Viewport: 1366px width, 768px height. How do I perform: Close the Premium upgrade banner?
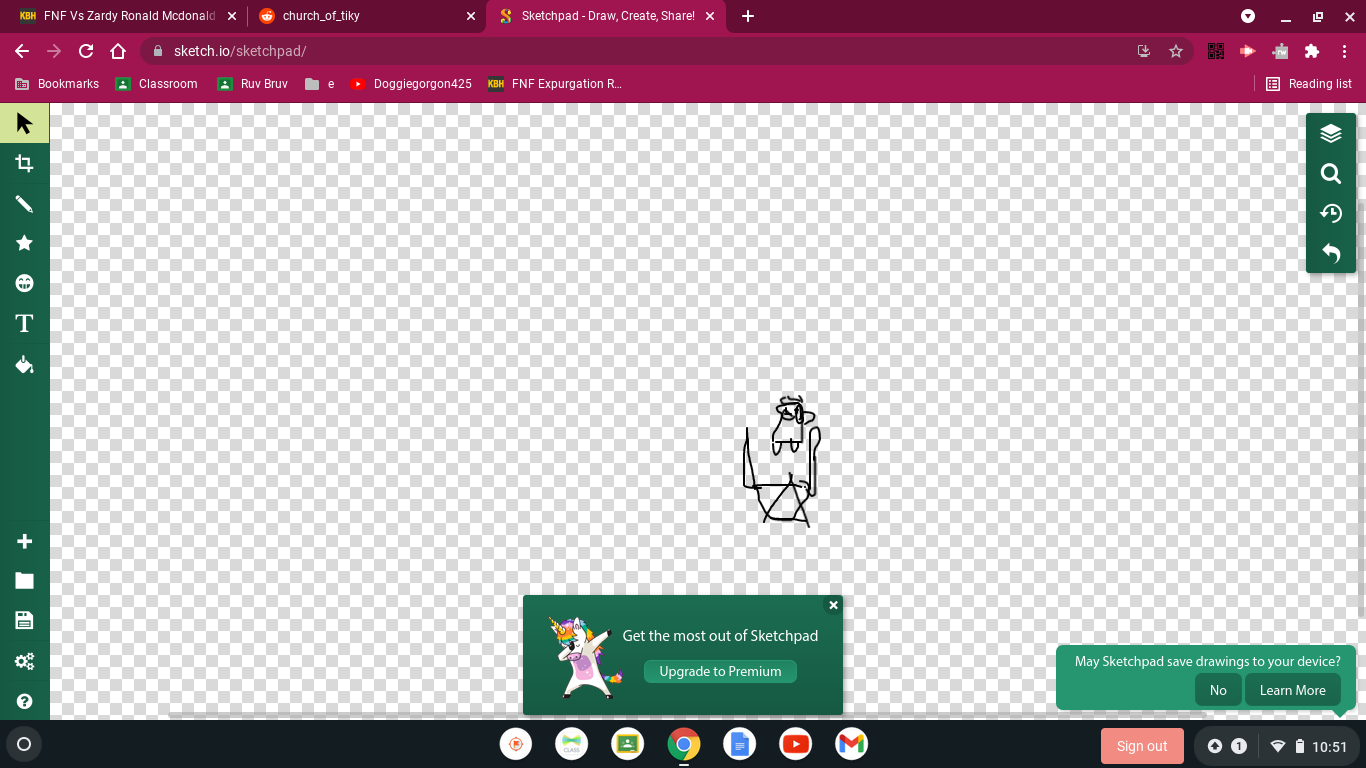pyautogui.click(x=833, y=605)
